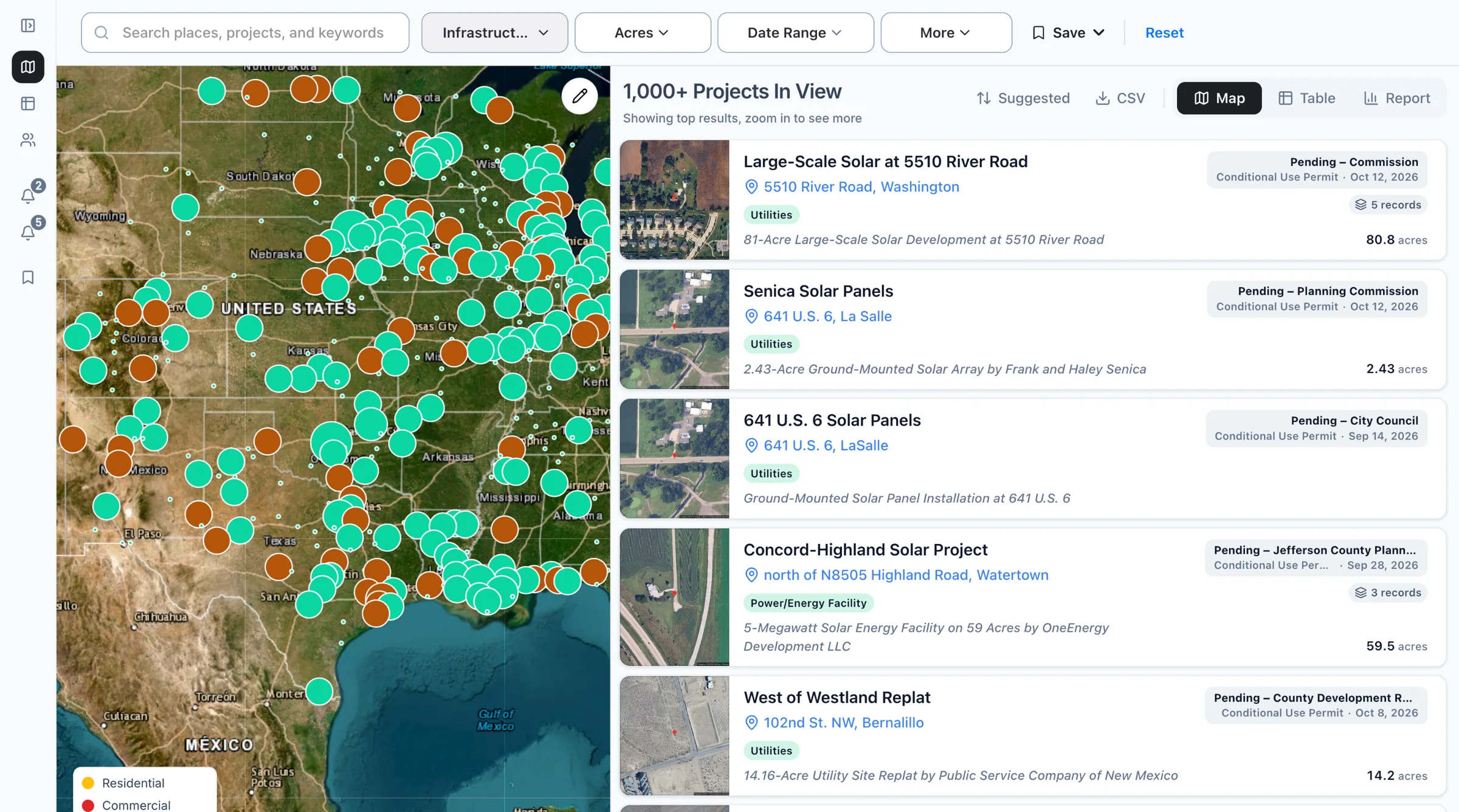Screen dimensions: 1459x812
Task: Open the table sidebar icon
Action: [x=28, y=103]
